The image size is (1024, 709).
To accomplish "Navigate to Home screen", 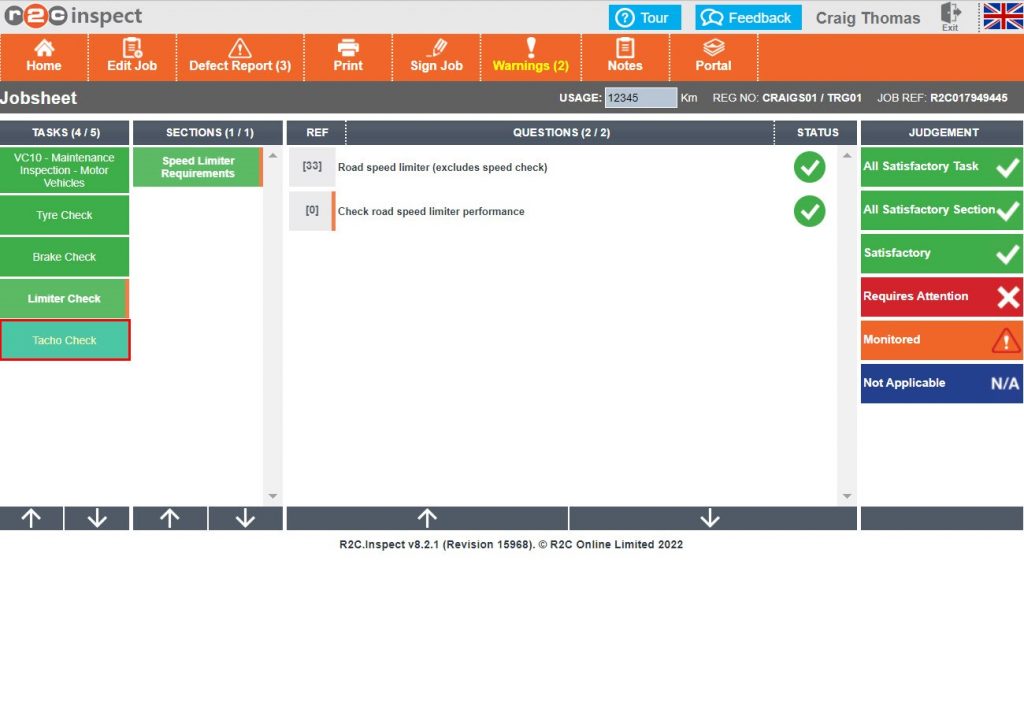I will pos(43,57).
